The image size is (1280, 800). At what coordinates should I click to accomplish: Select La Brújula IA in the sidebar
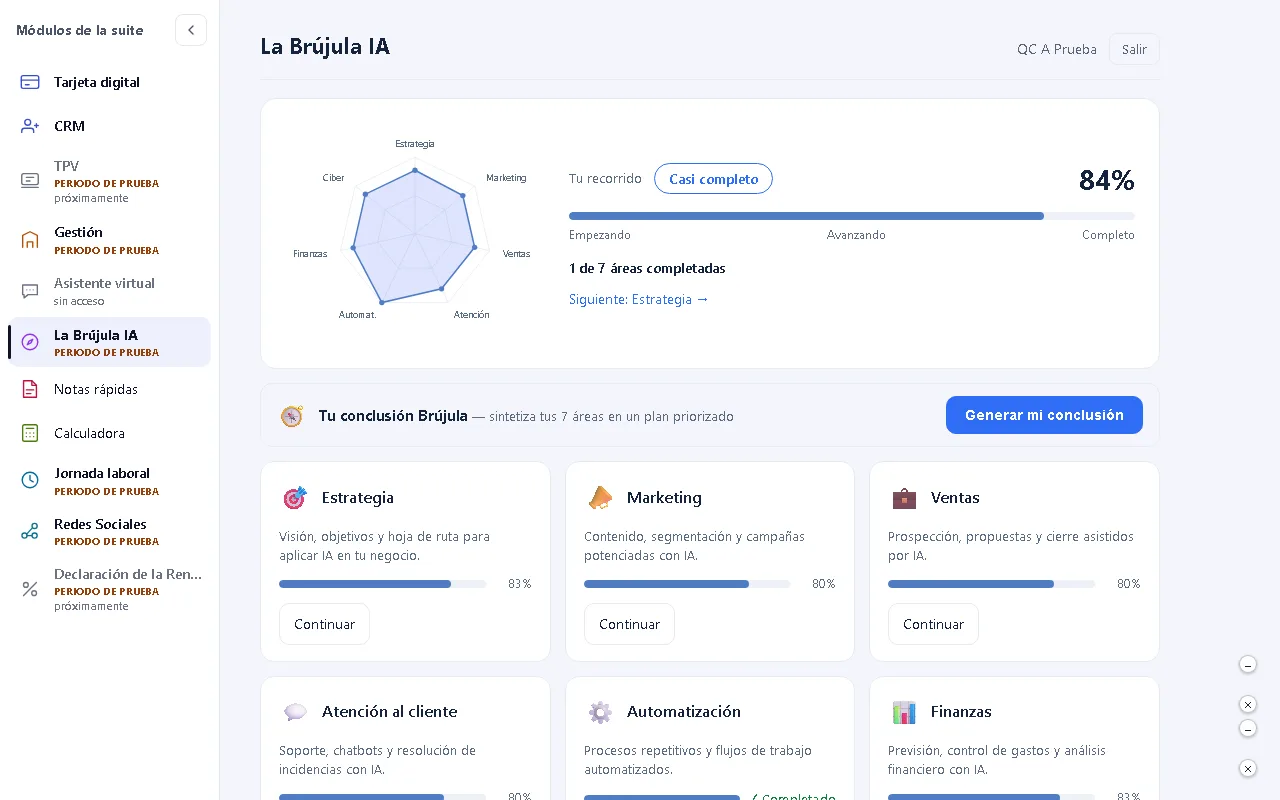pos(110,342)
